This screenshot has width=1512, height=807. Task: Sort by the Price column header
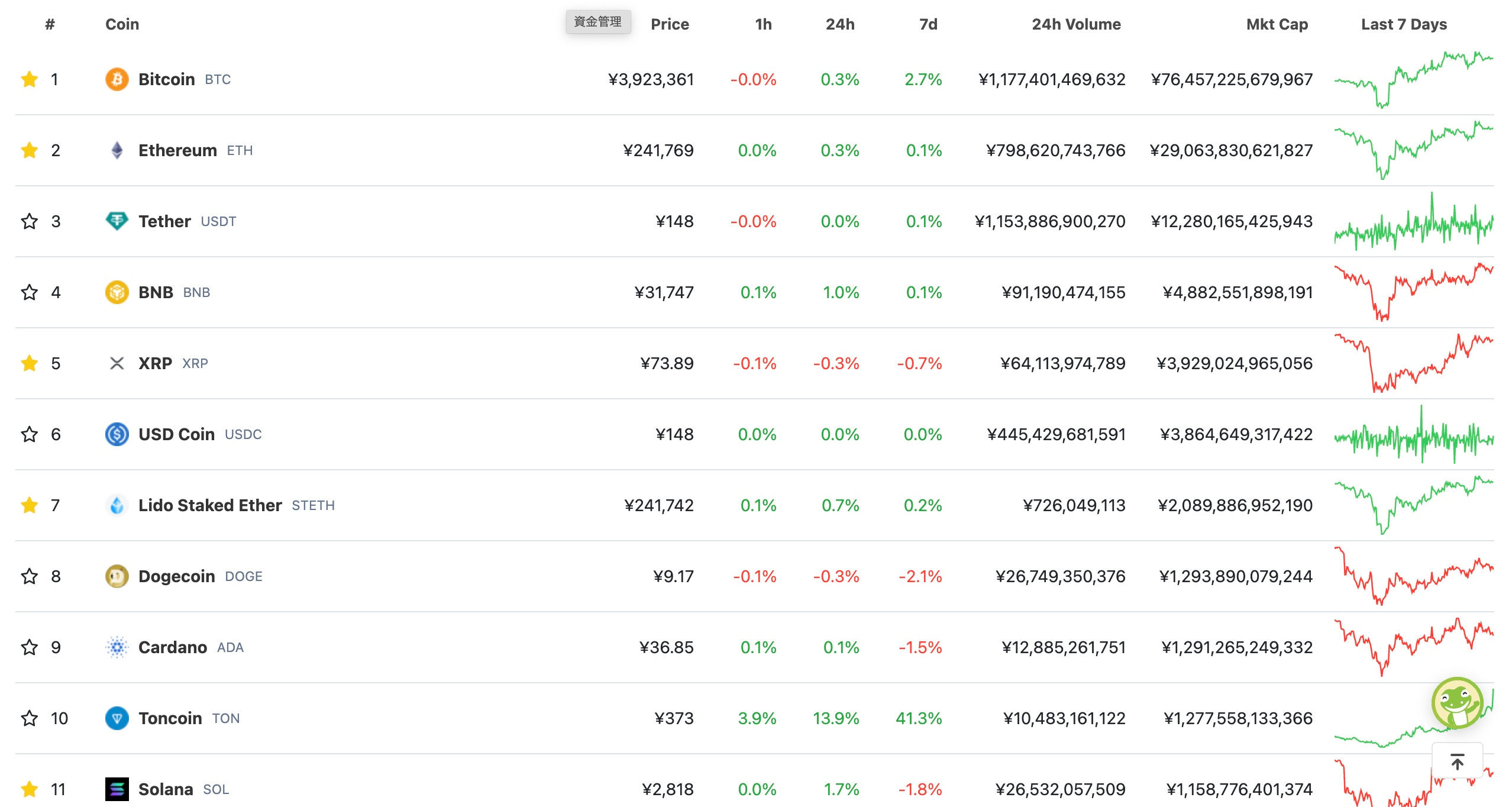click(670, 24)
